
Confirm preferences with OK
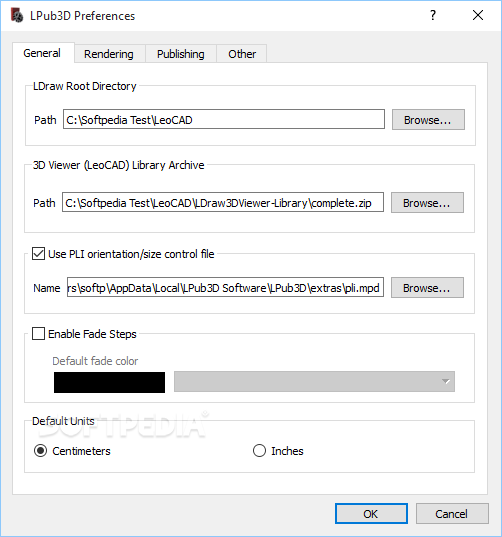pyautogui.click(x=371, y=514)
